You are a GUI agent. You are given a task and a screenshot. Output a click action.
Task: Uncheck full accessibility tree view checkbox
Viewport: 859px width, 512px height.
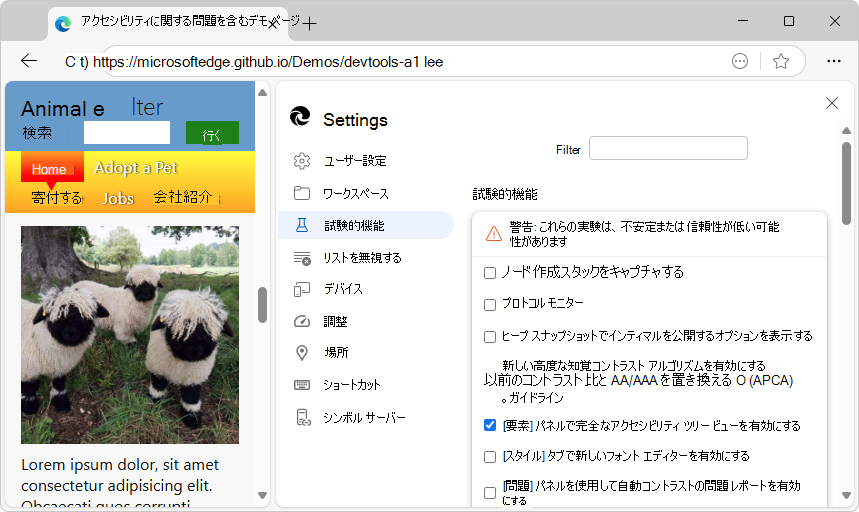click(x=490, y=425)
